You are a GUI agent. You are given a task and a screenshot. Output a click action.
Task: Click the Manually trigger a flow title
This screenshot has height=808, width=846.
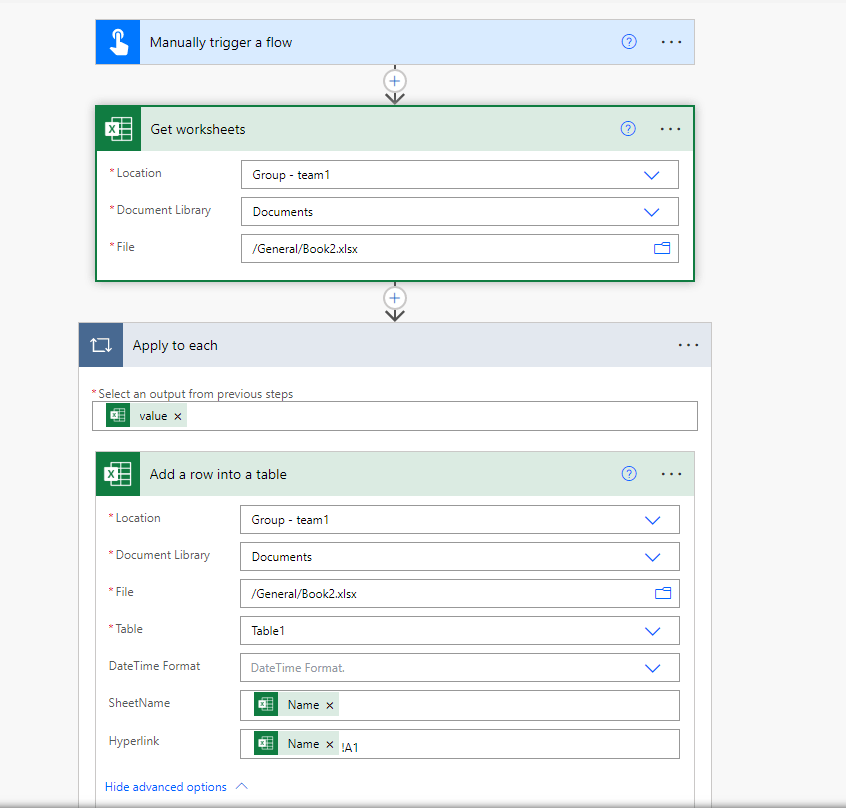coord(221,43)
